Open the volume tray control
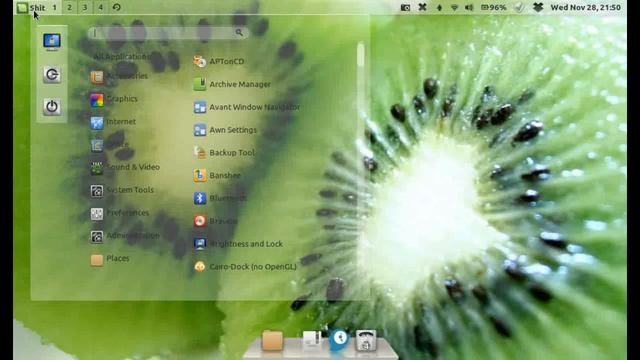Viewport: 640px width, 360px height. tap(469, 7)
